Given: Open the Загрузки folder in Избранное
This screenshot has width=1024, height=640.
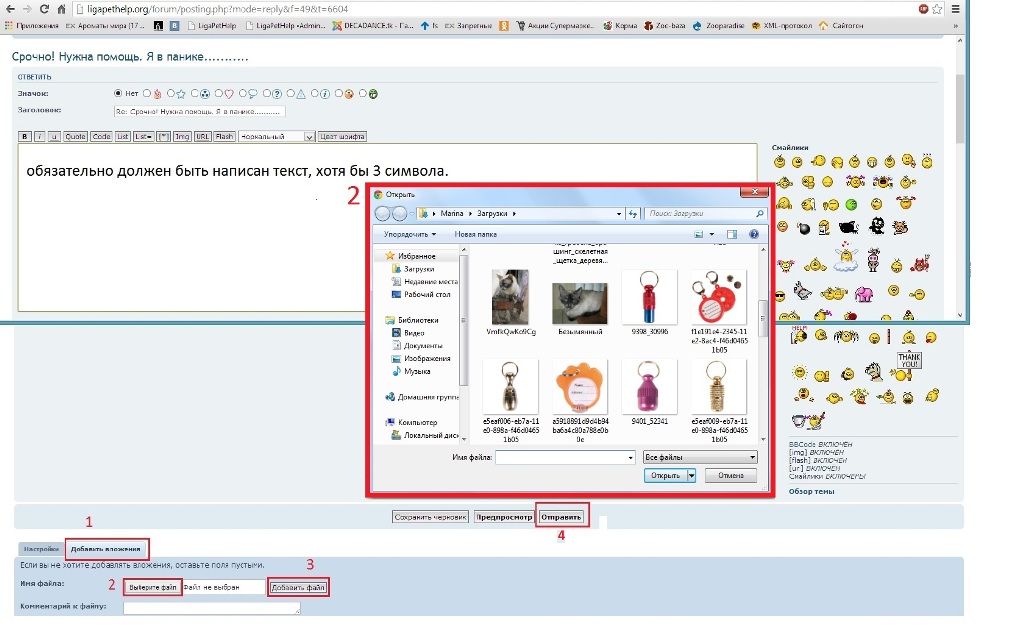Looking at the screenshot, I should 419,269.
